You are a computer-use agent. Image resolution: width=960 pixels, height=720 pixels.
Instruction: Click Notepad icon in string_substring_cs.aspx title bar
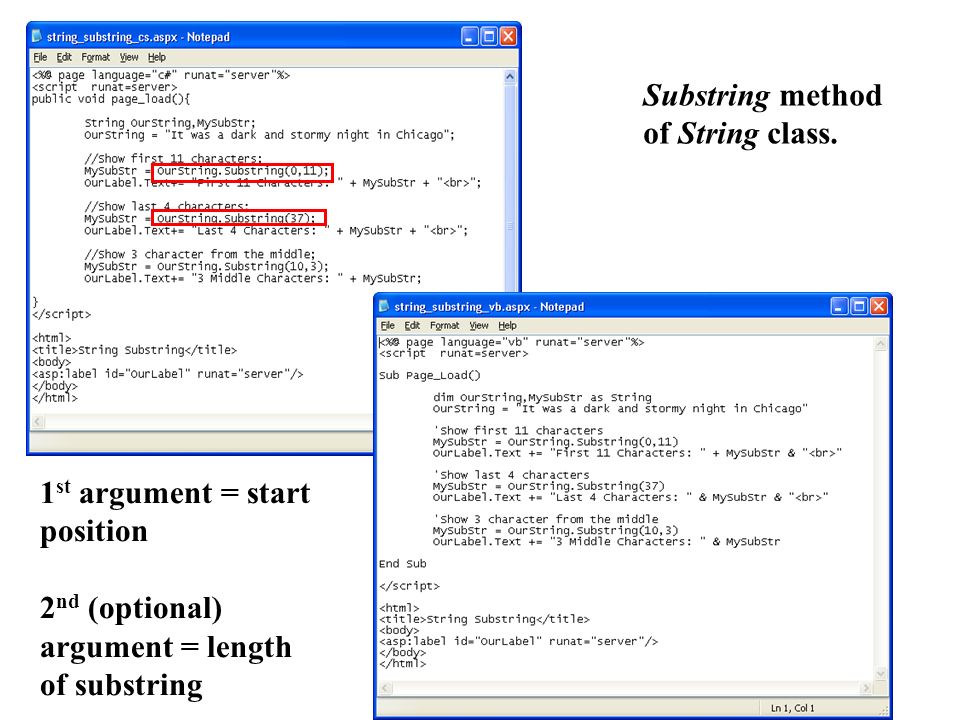click(37, 37)
